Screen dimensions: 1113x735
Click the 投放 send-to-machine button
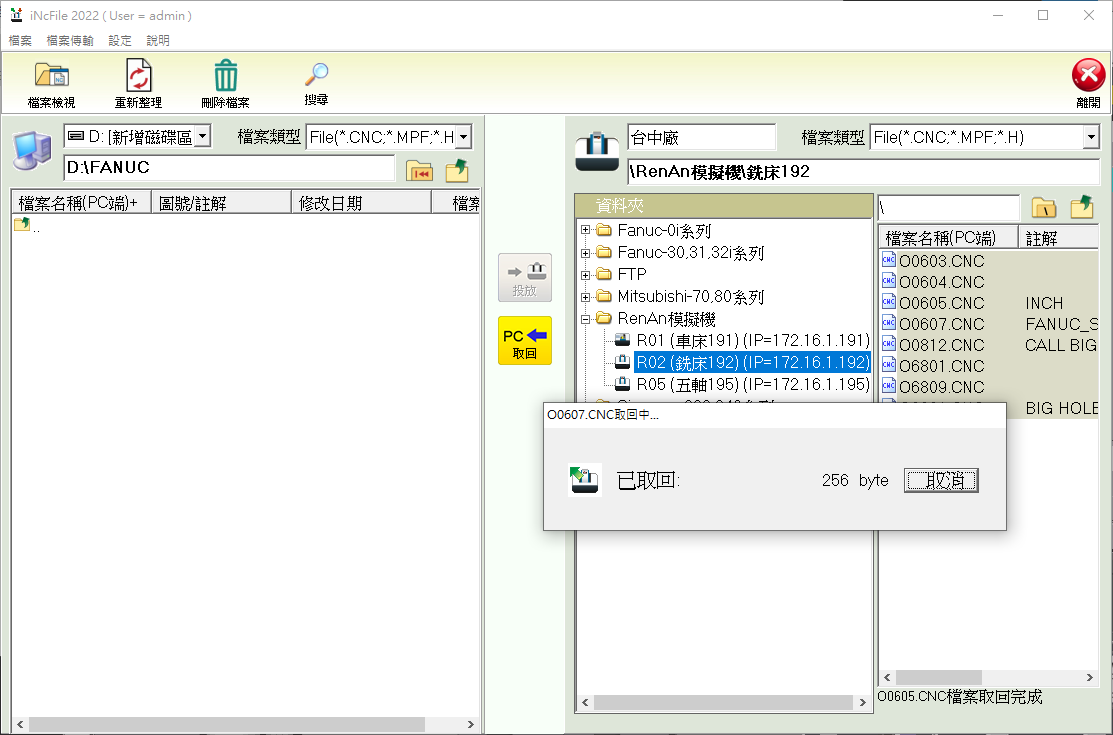pos(525,278)
